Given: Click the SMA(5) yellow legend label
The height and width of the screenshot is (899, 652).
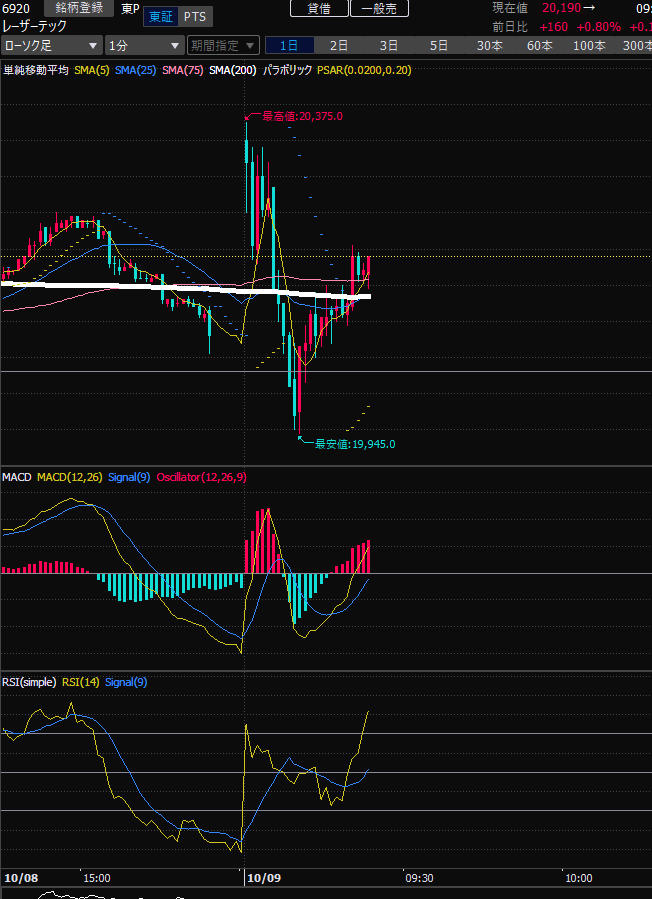Looking at the screenshot, I should (x=92, y=70).
